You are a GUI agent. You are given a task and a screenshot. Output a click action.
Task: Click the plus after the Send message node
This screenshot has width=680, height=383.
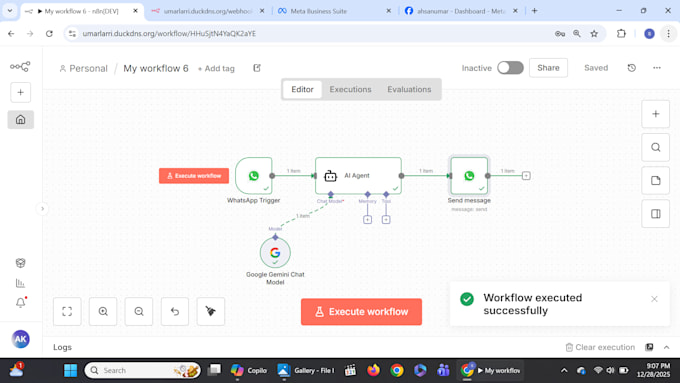coord(526,176)
